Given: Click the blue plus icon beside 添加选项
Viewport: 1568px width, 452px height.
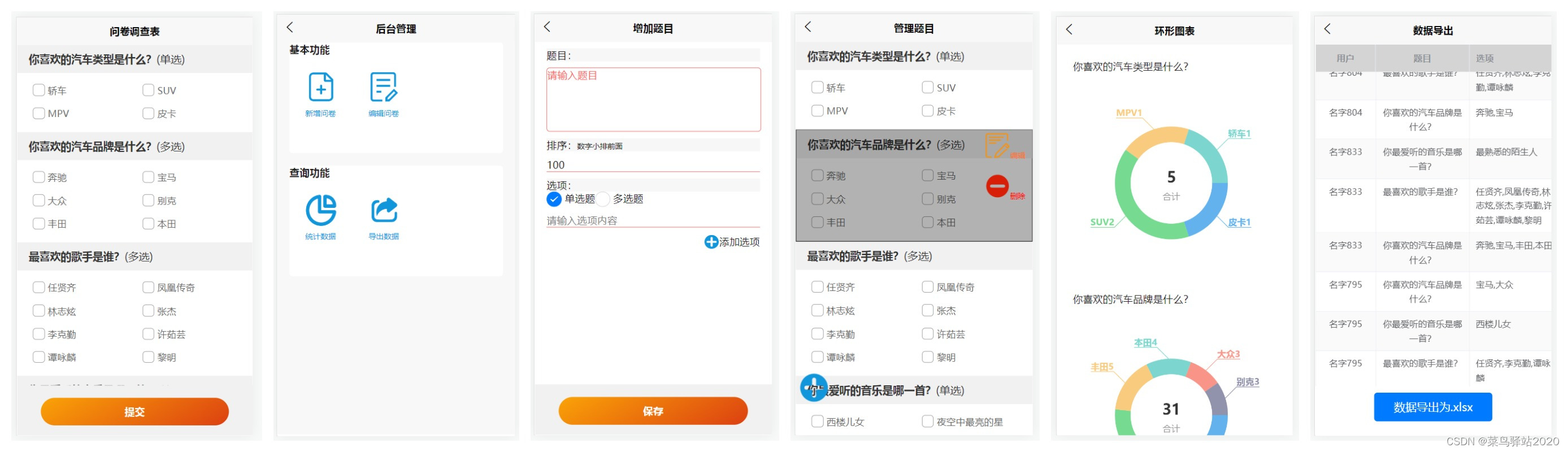Looking at the screenshot, I should click(711, 242).
